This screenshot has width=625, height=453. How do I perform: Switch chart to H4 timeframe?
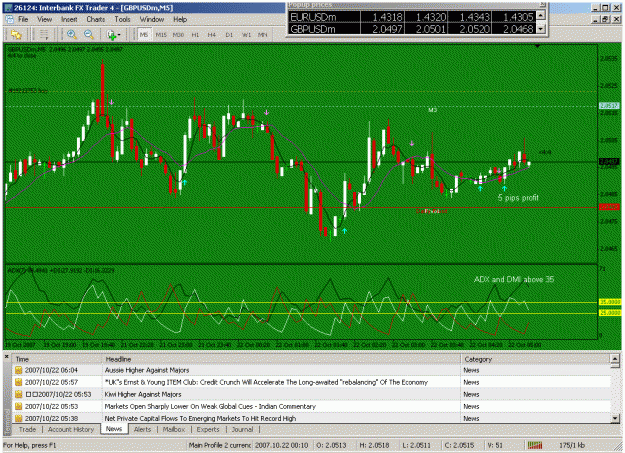point(212,35)
